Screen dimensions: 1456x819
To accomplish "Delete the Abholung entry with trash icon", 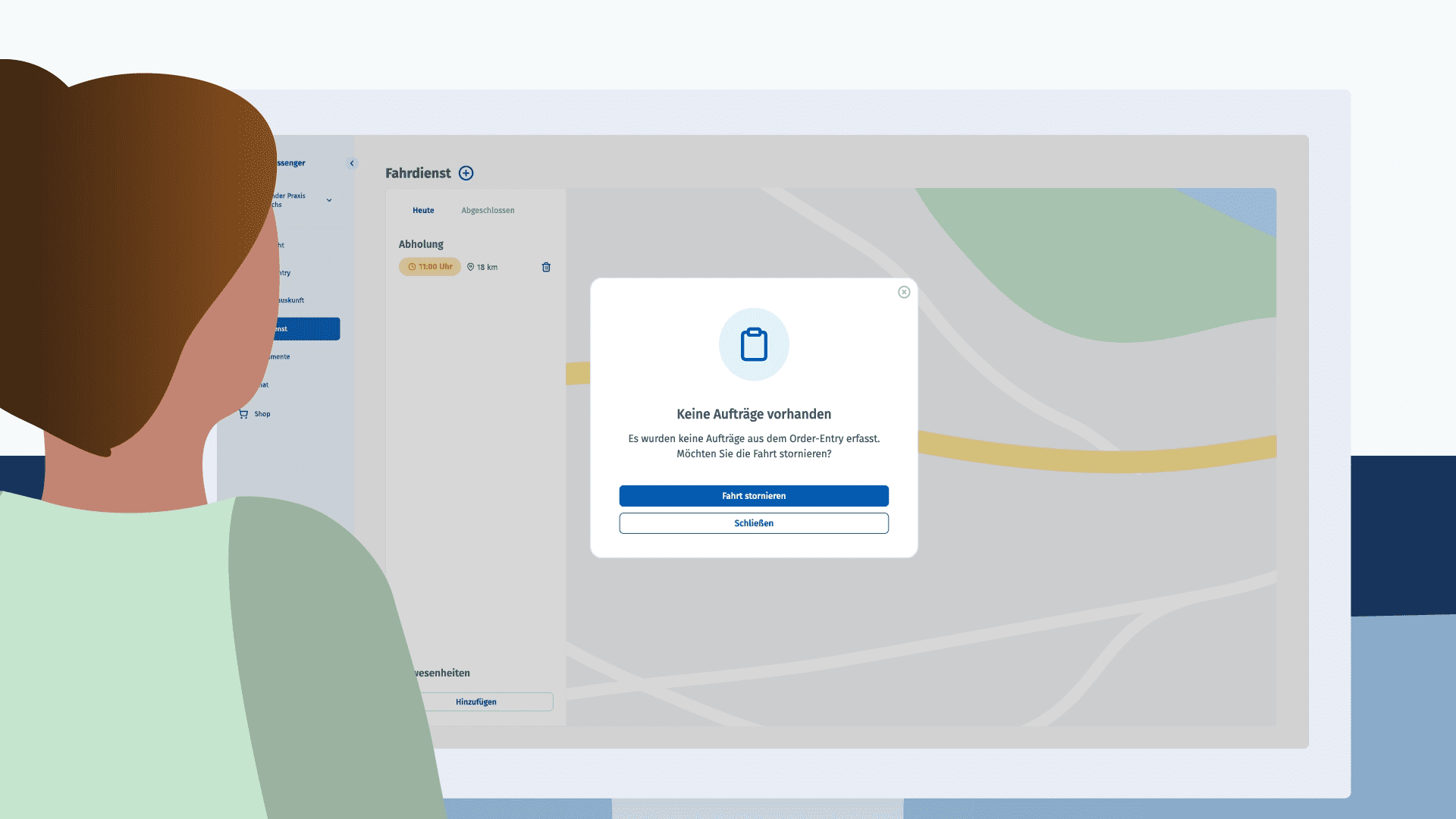I will coord(546,267).
